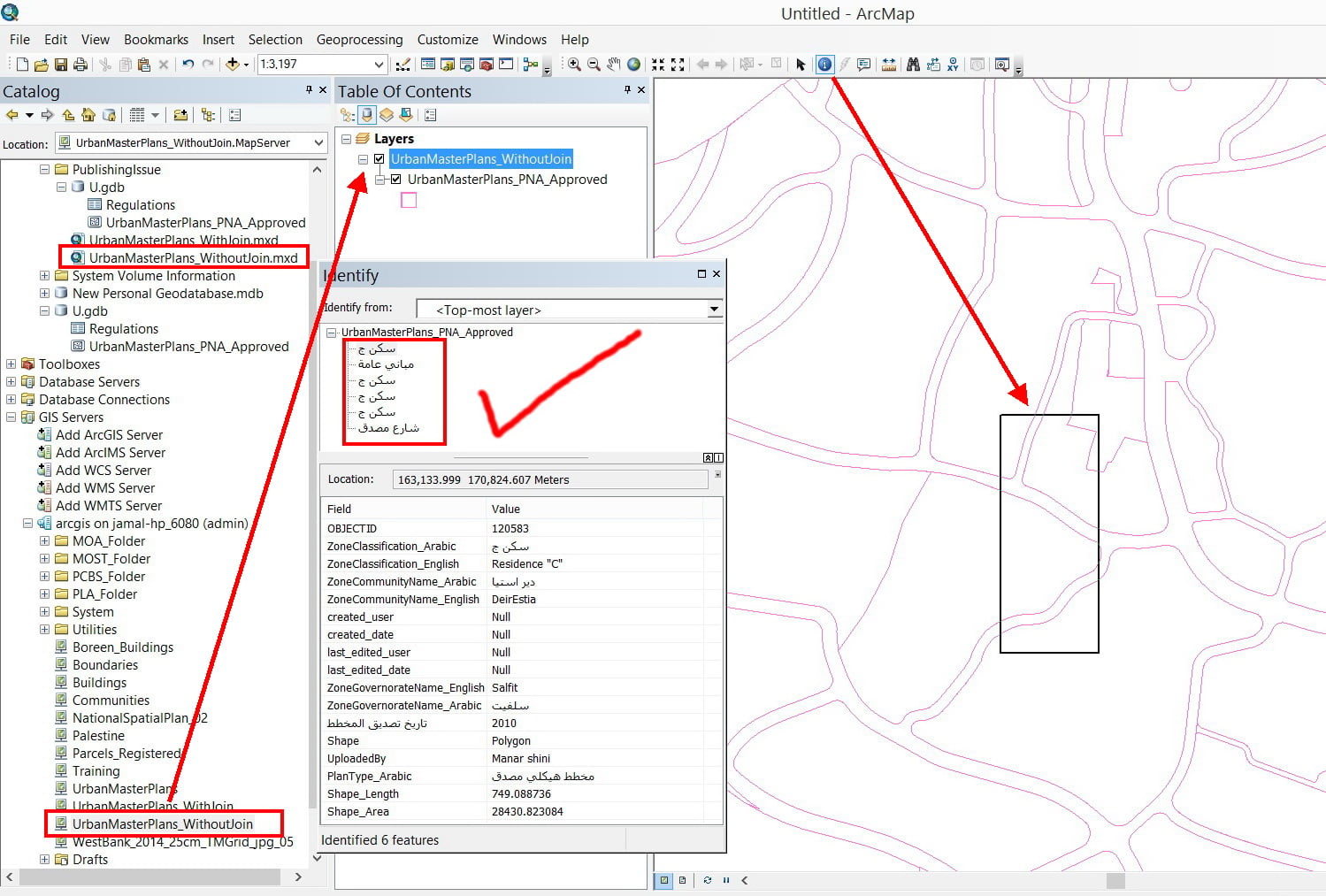Launch the Python window icon
1326x896 pixels.
point(506,65)
